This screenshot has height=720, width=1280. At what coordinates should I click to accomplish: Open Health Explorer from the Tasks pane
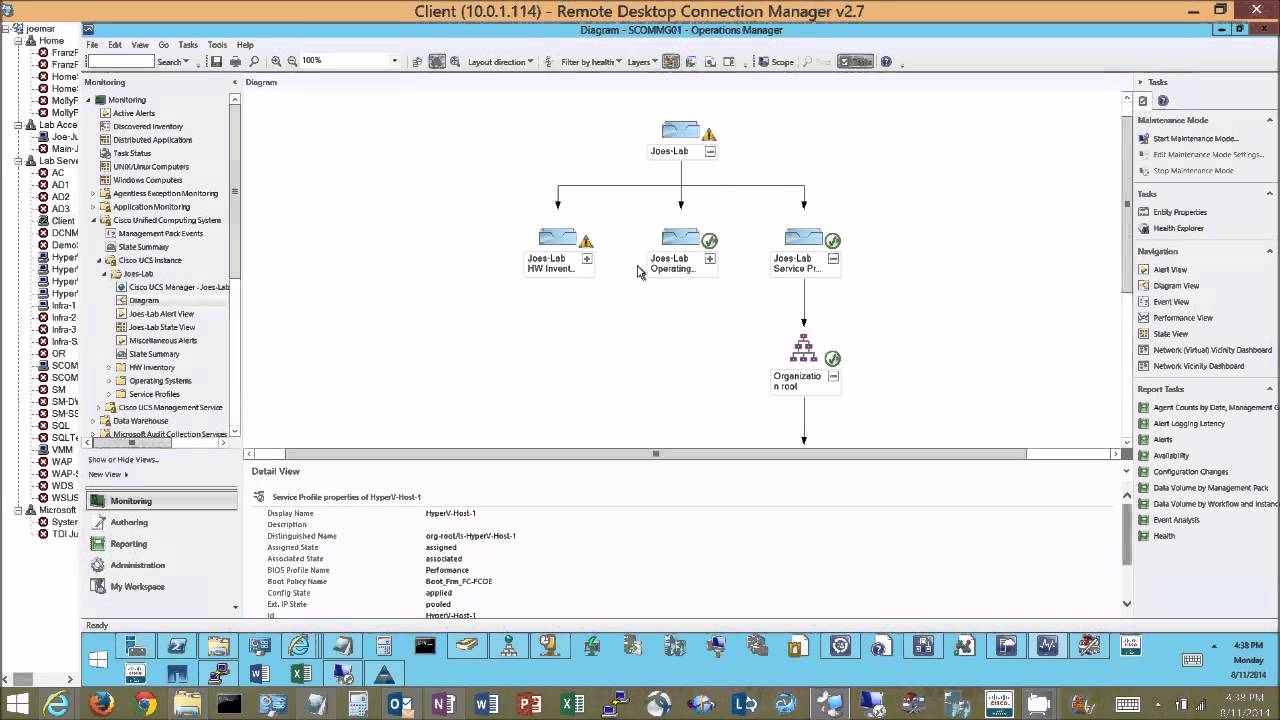click(1178, 228)
